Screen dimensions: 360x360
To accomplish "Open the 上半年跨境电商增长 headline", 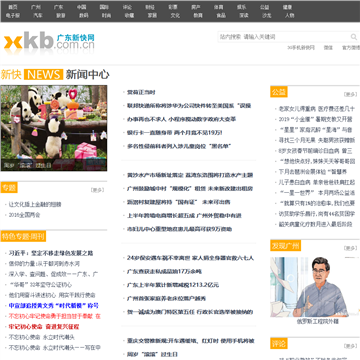I will pos(184,216).
